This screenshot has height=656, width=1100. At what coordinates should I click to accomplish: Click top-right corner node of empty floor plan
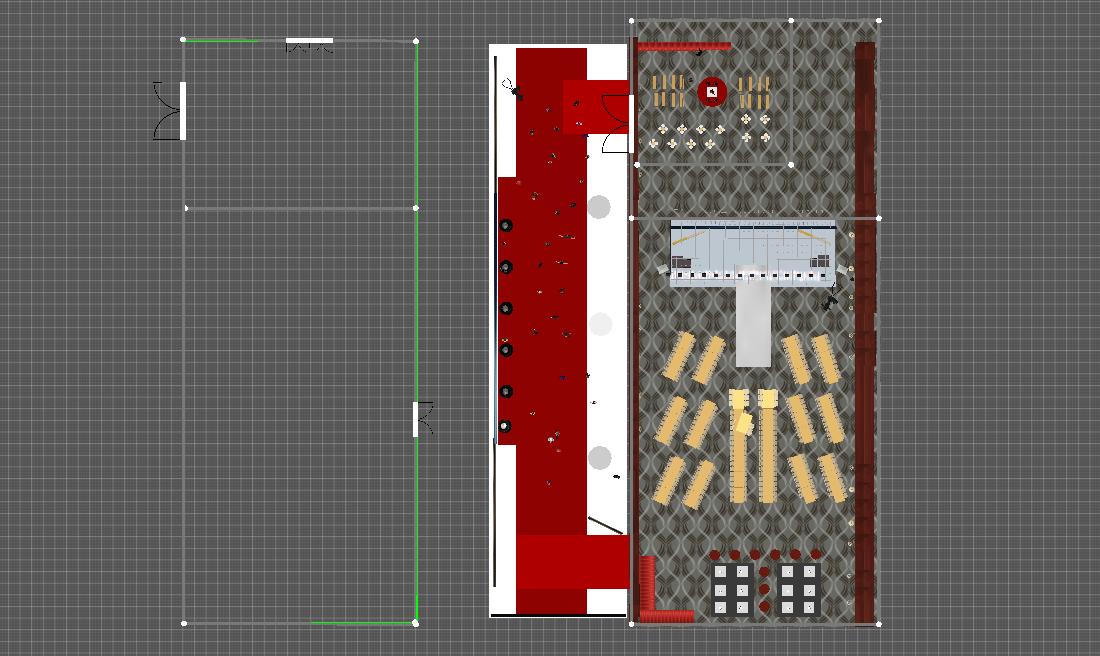coord(416,41)
